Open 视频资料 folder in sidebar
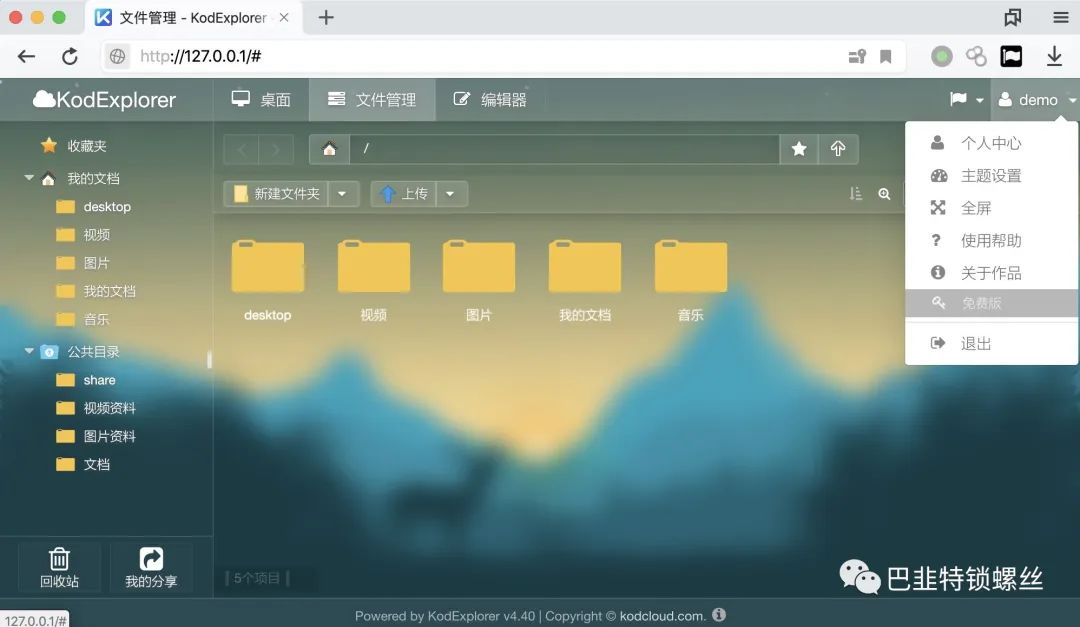 (96, 408)
